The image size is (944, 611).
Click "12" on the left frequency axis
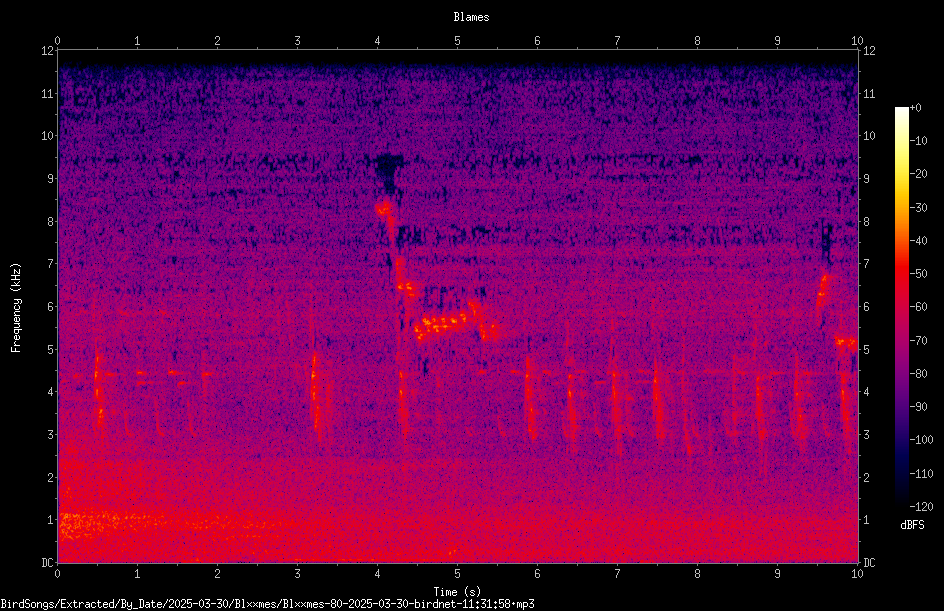coord(47,51)
